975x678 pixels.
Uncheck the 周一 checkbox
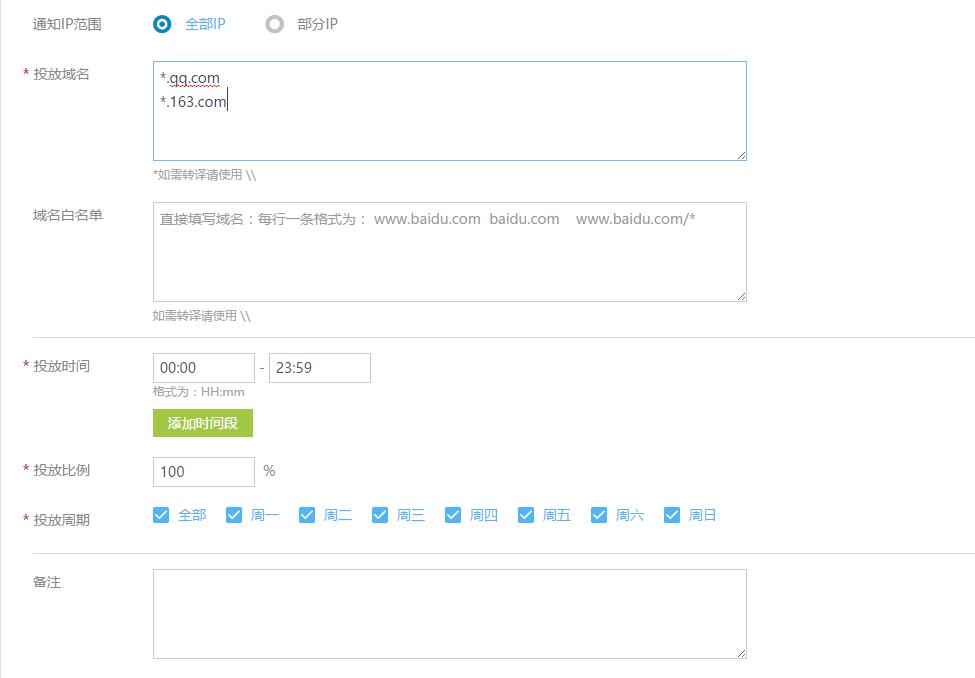click(x=234, y=515)
